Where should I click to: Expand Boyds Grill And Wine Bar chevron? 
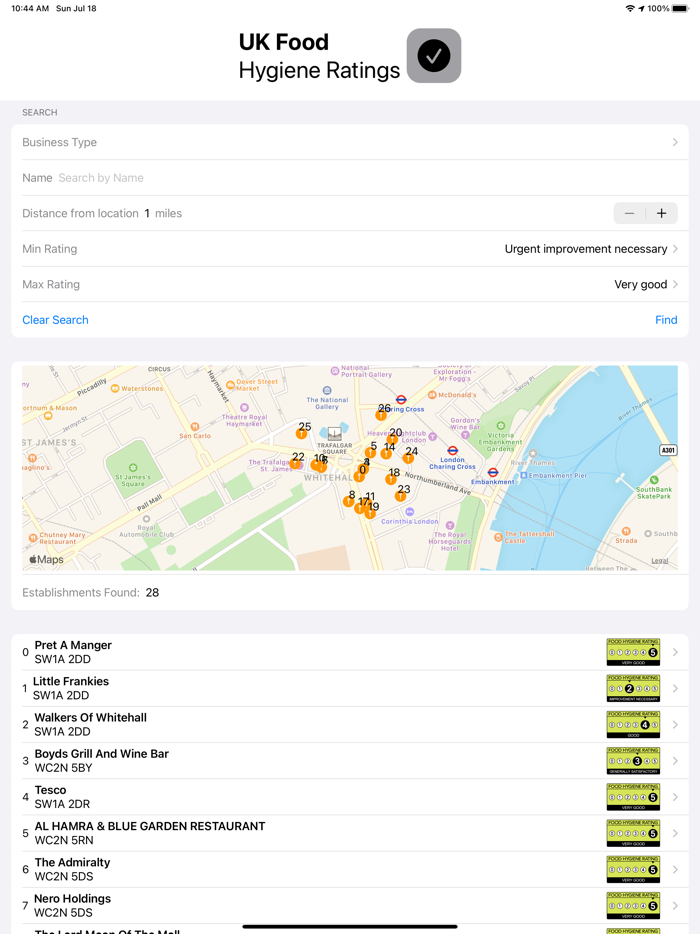[x=675, y=761]
